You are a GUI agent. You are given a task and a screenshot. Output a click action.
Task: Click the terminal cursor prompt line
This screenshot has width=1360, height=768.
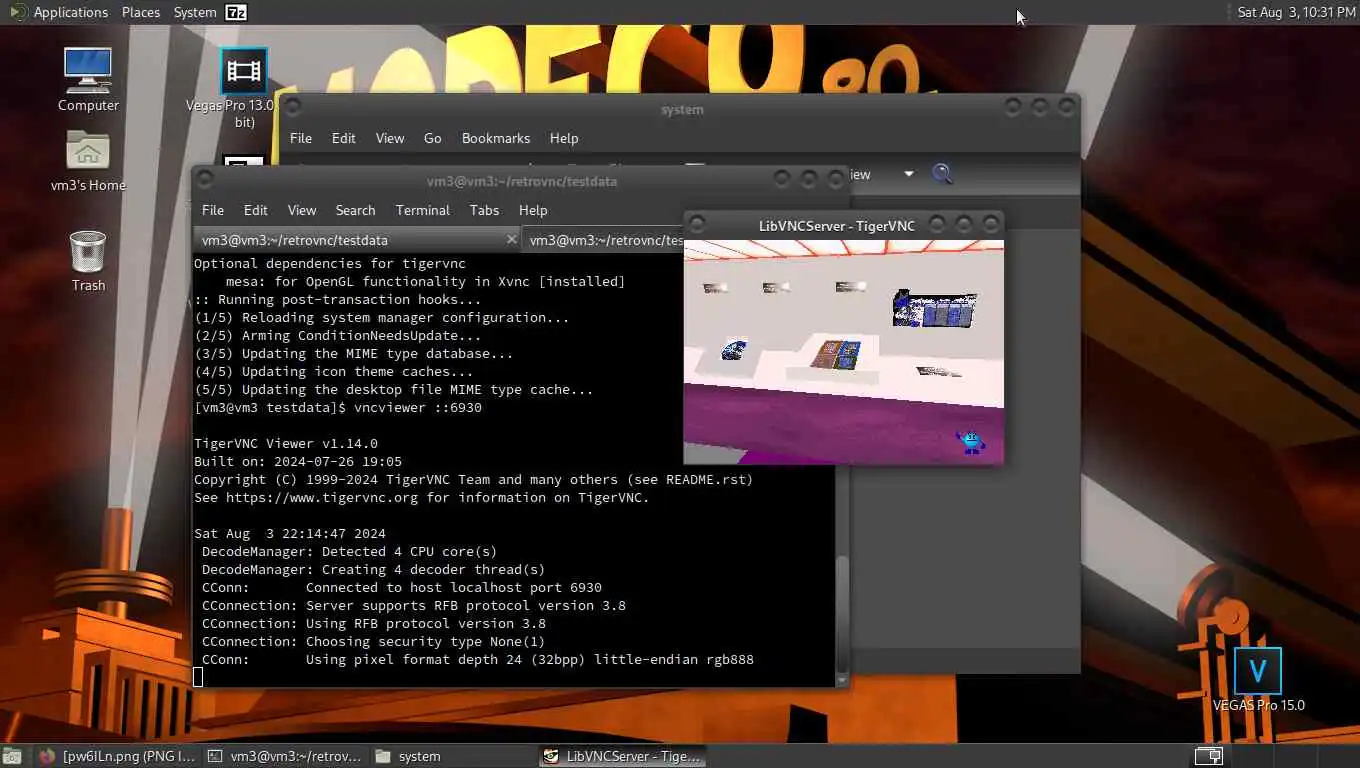pos(198,677)
